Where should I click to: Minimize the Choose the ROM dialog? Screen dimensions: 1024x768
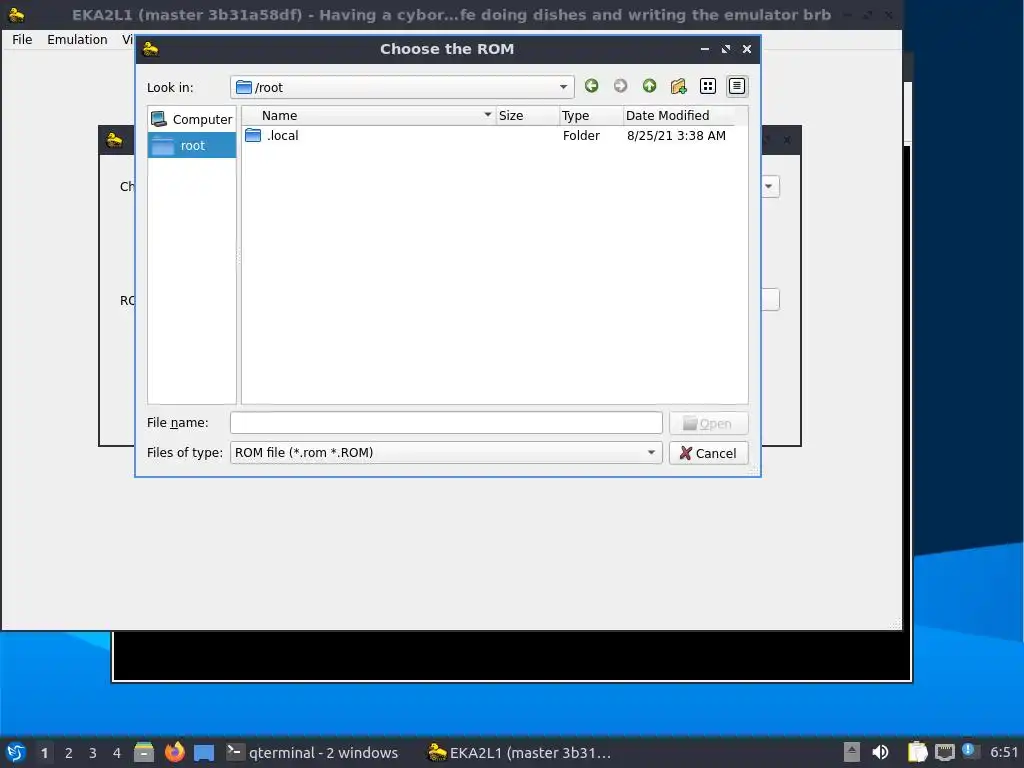pos(705,49)
